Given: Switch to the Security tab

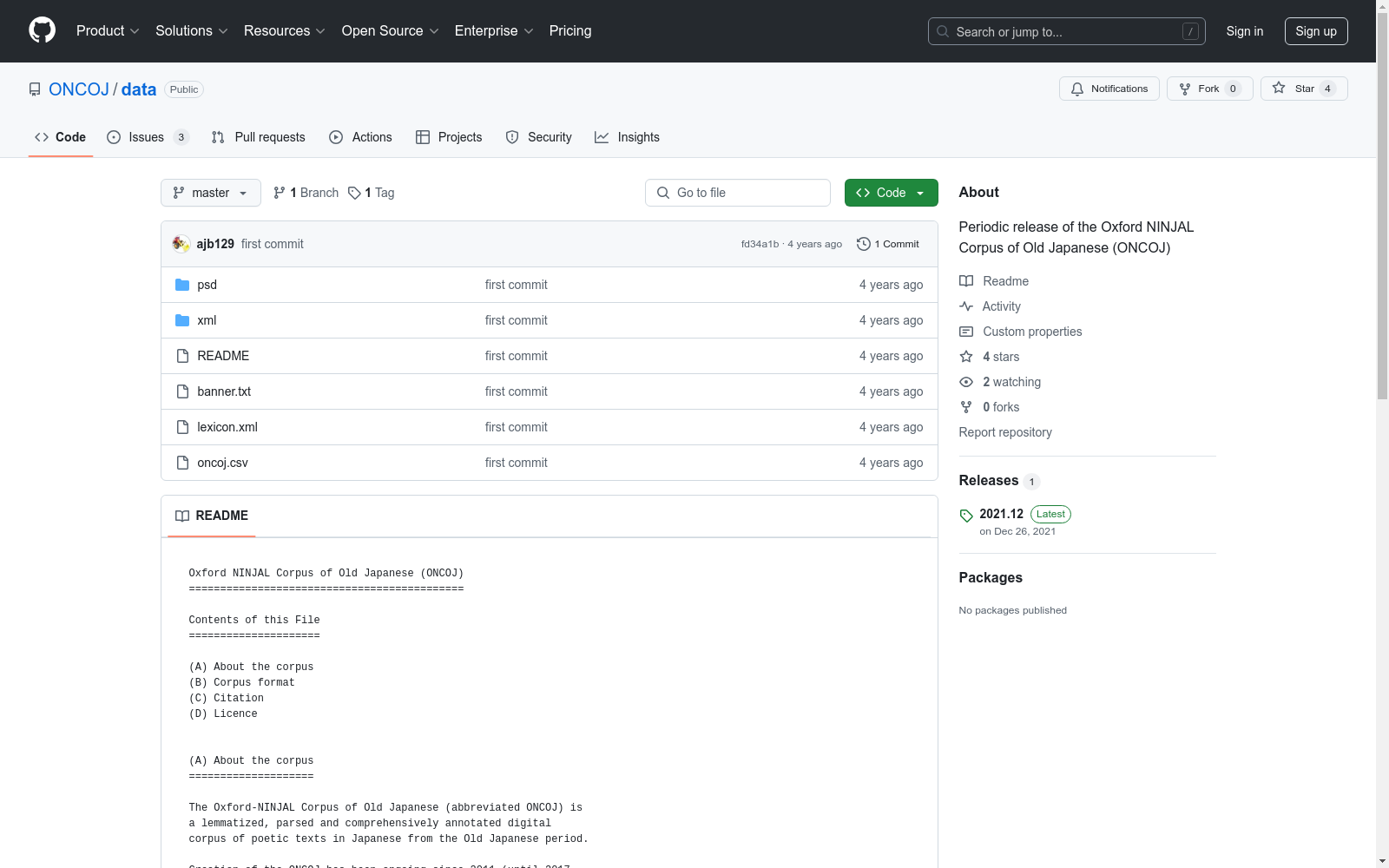Looking at the screenshot, I should (539, 137).
